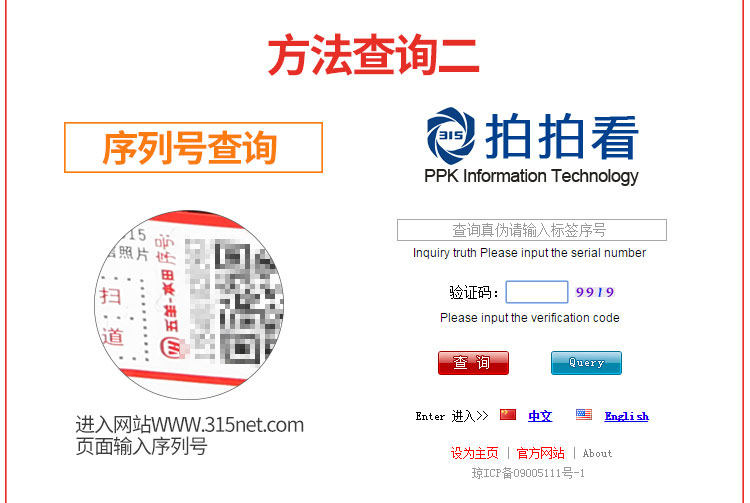This screenshot has width=750, height=503.
Task: Focus the serial number input field
Action: (x=531, y=230)
